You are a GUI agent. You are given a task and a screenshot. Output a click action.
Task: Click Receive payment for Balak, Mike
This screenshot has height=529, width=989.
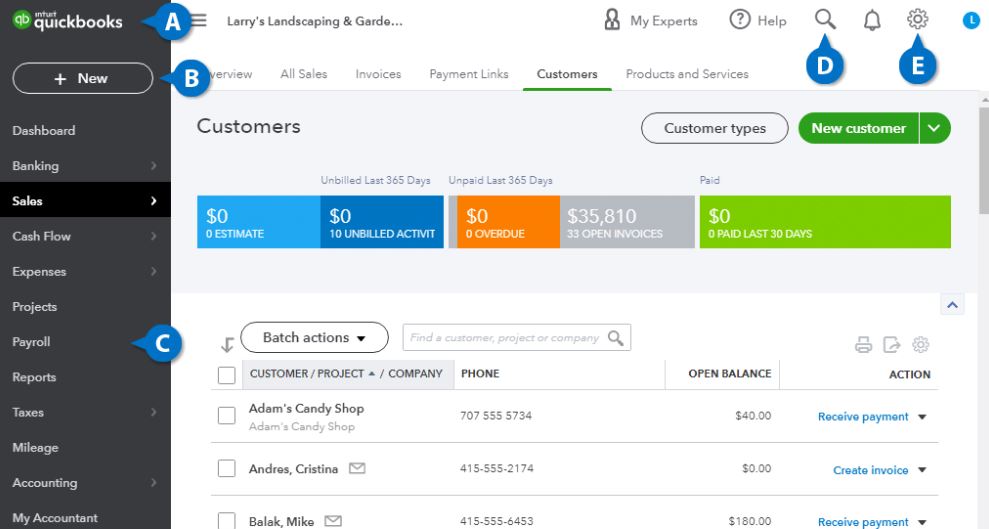(x=863, y=522)
